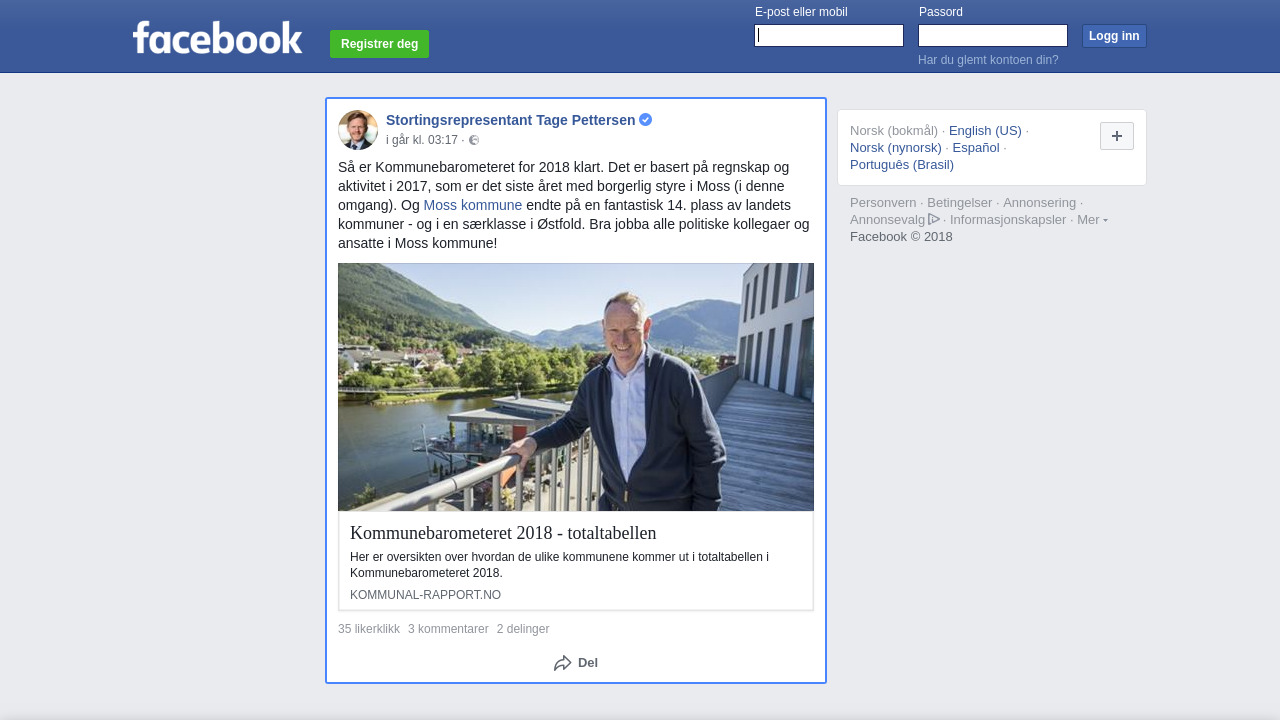Viewport: 1280px width, 720px height.
Task: Click the AdChoices triangle icon
Action: pos(934,219)
